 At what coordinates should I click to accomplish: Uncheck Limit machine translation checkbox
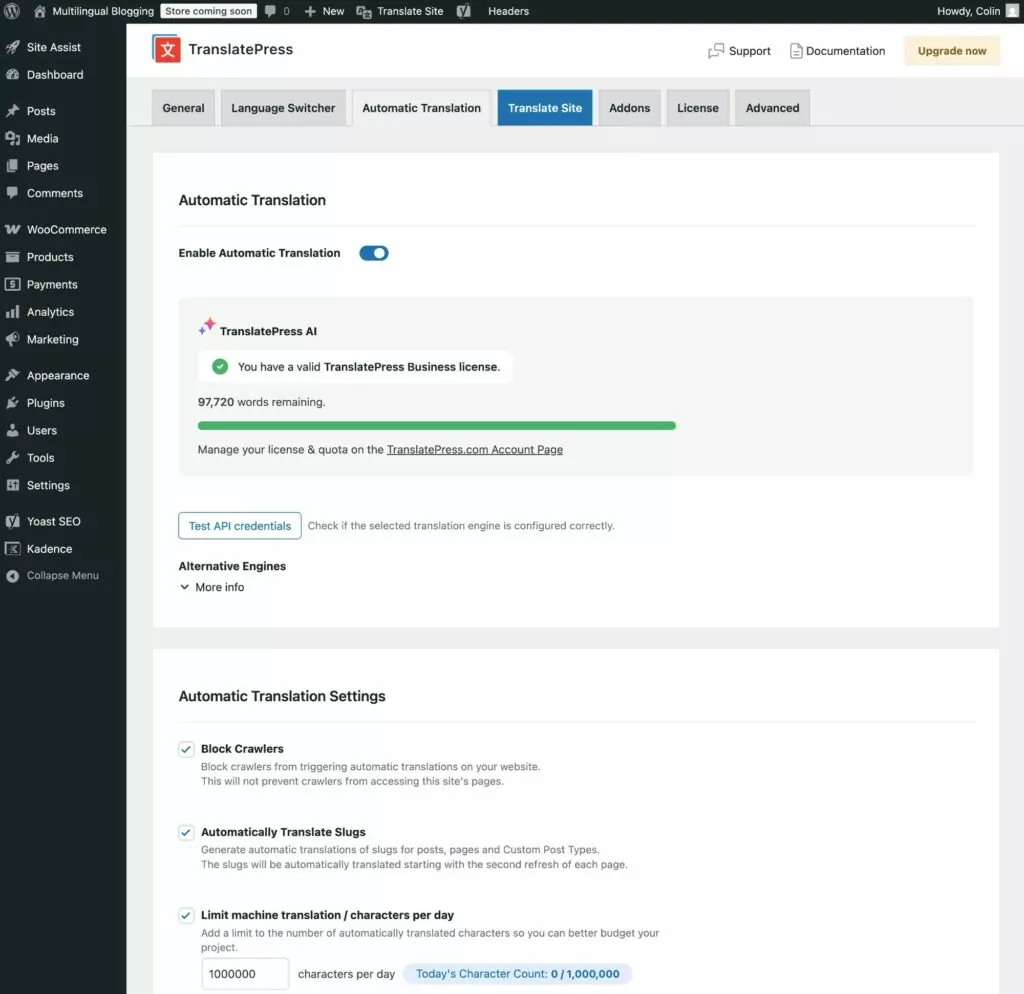[186, 915]
